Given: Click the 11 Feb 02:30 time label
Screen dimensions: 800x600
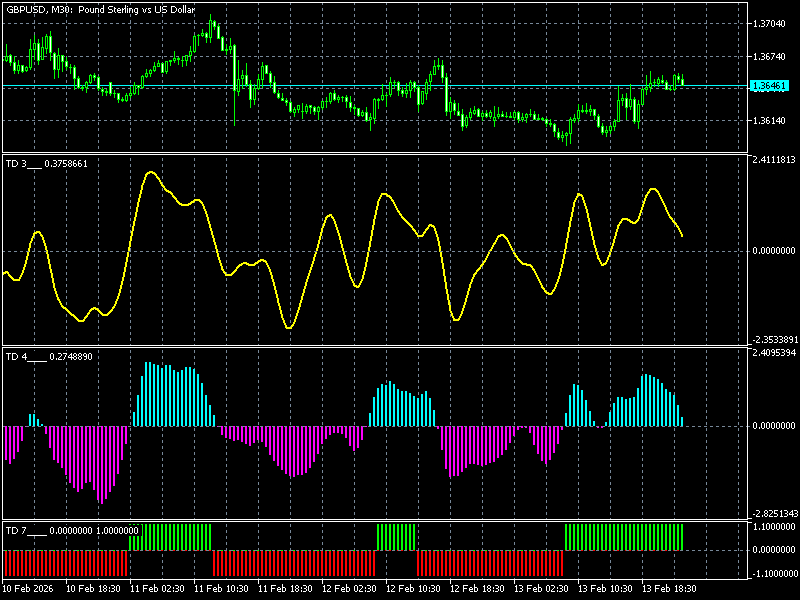Looking at the screenshot, I should [x=157, y=588].
